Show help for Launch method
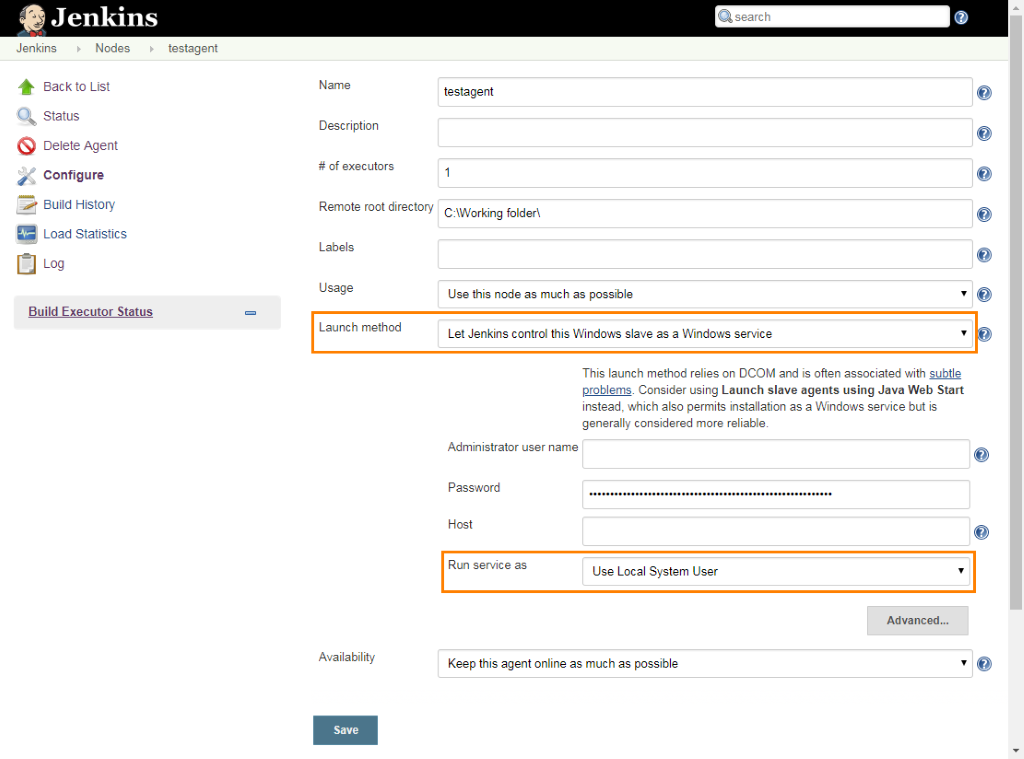 coord(984,334)
